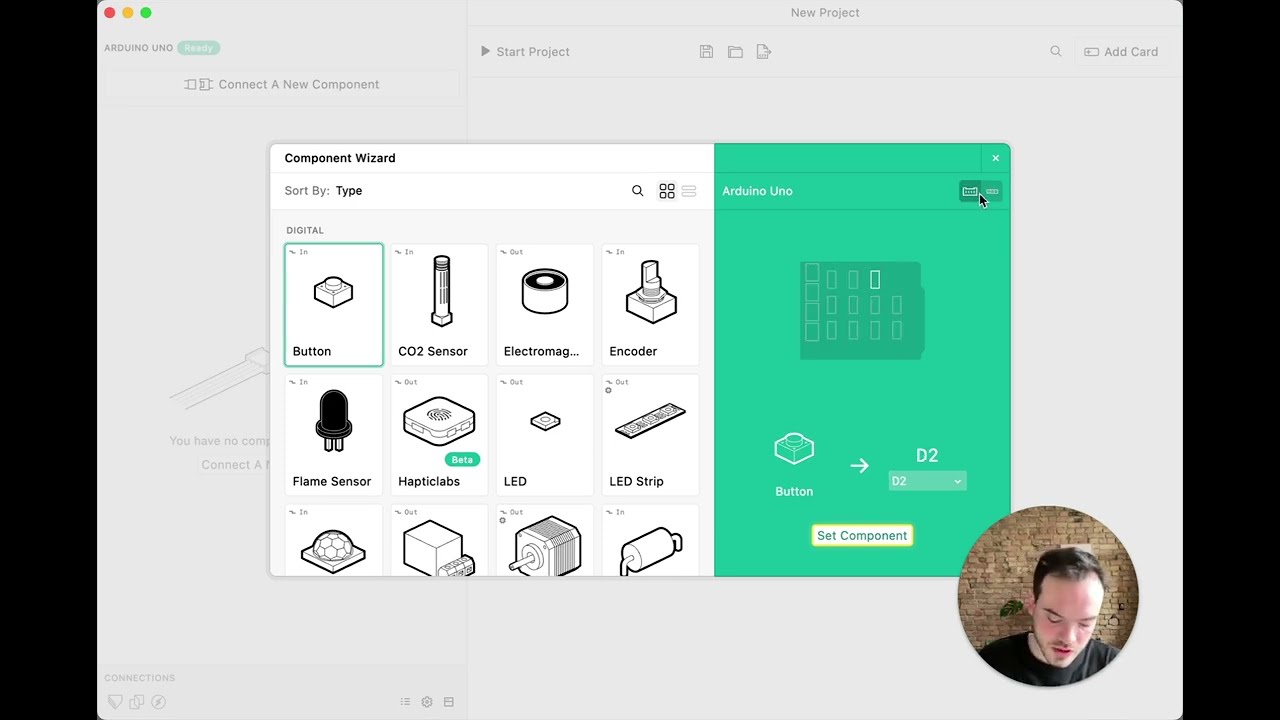This screenshot has height=720, width=1280.
Task: Pick the cylinder sensor component in third row
Action: pos(650,541)
